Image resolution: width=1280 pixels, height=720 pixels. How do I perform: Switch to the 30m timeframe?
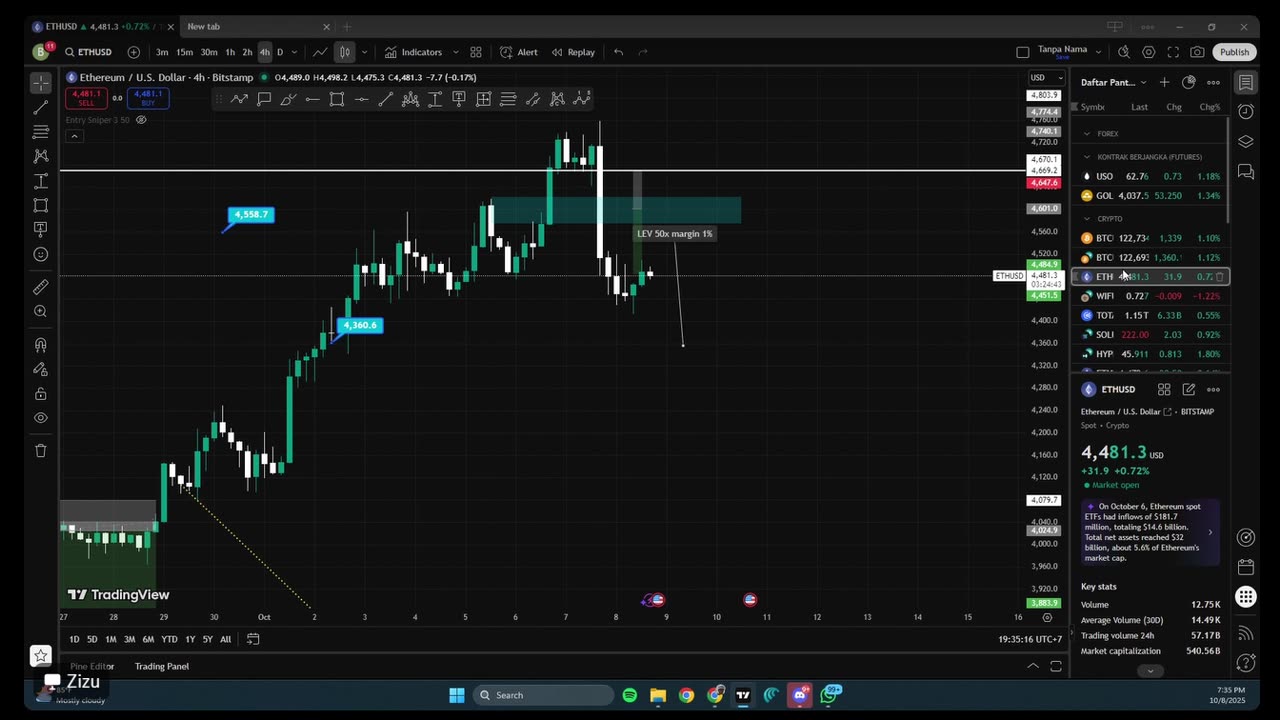pos(209,52)
